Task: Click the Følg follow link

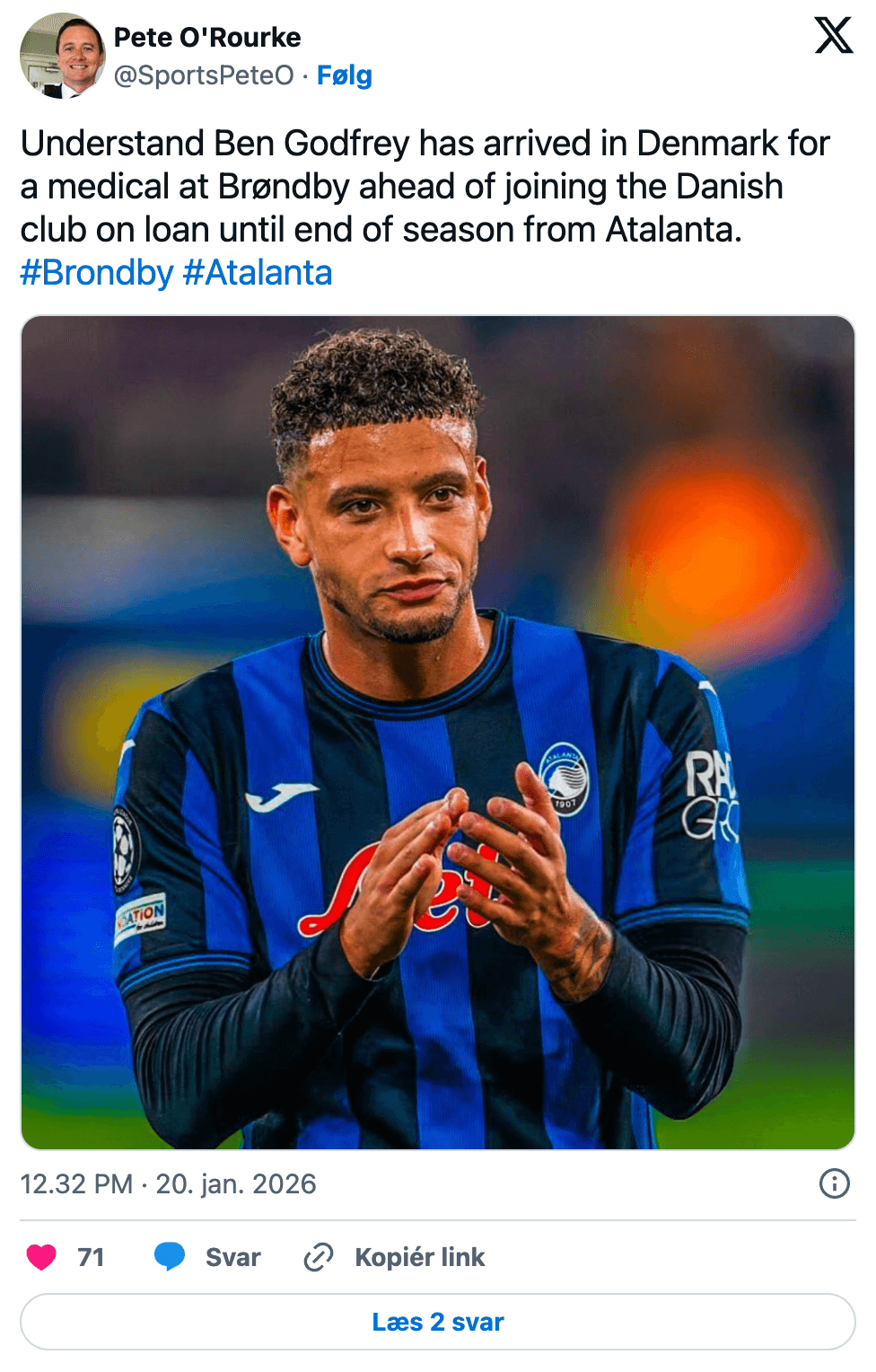Action: click(345, 75)
